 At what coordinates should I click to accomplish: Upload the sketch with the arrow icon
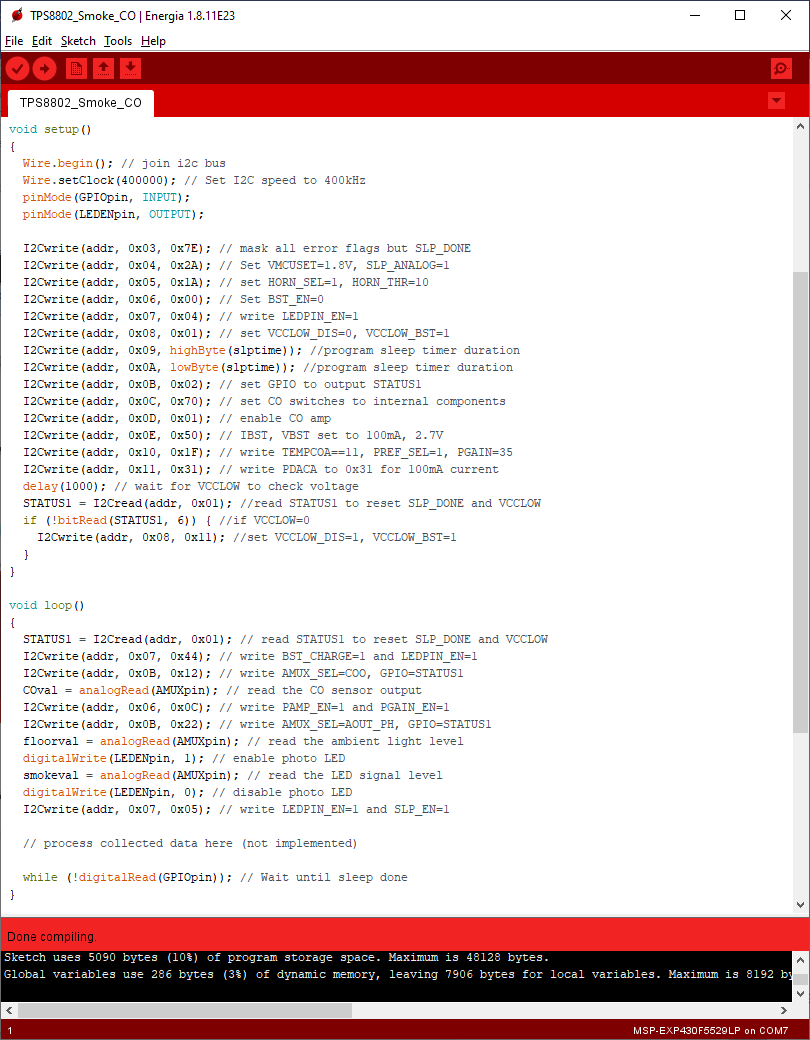pyautogui.click(x=44, y=68)
